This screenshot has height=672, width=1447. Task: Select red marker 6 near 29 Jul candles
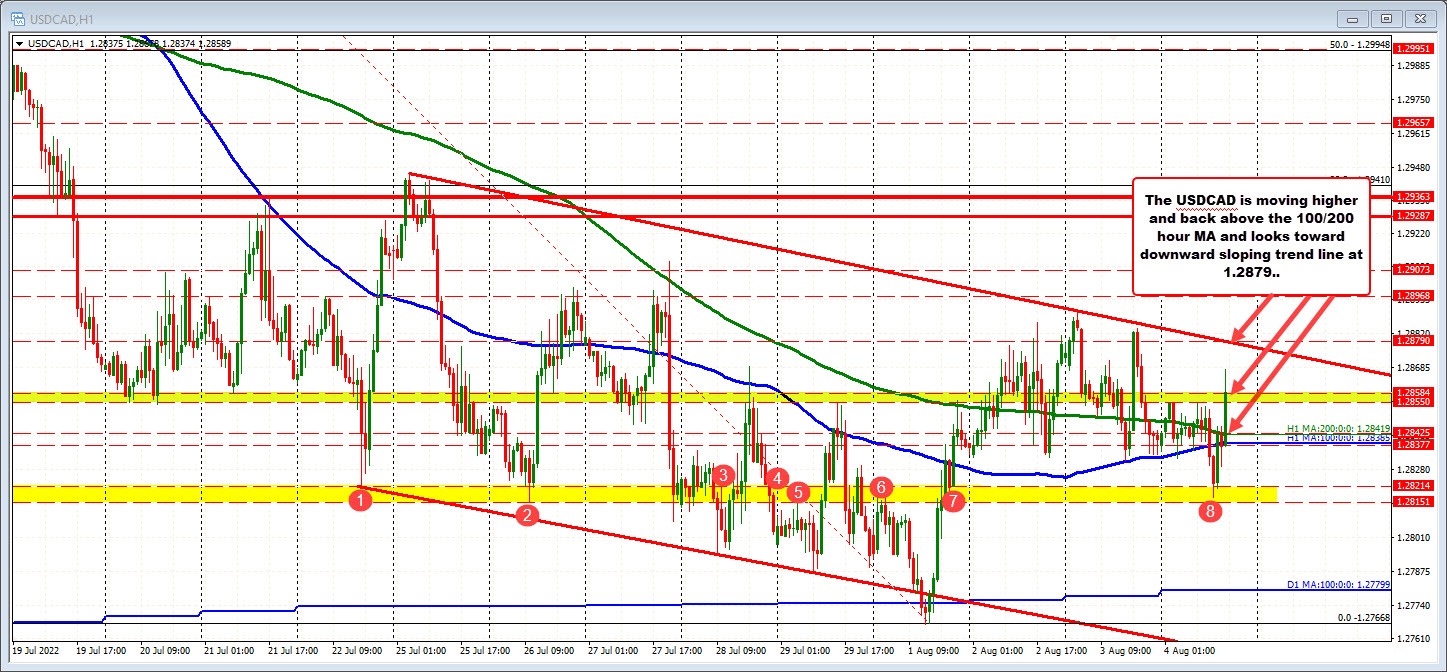(881, 487)
